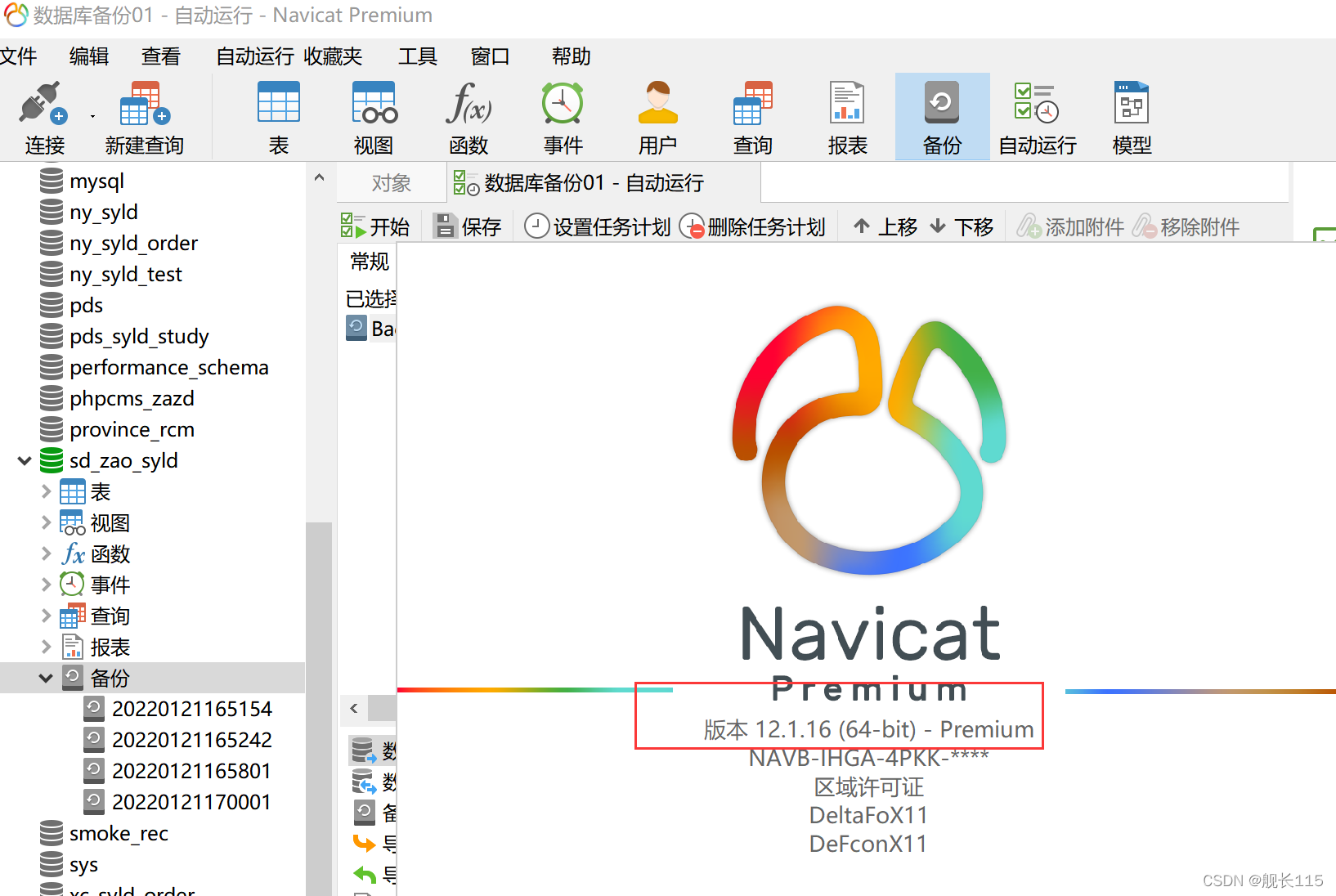Select the pds database
Image resolution: width=1336 pixels, height=896 pixels.
[86, 305]
